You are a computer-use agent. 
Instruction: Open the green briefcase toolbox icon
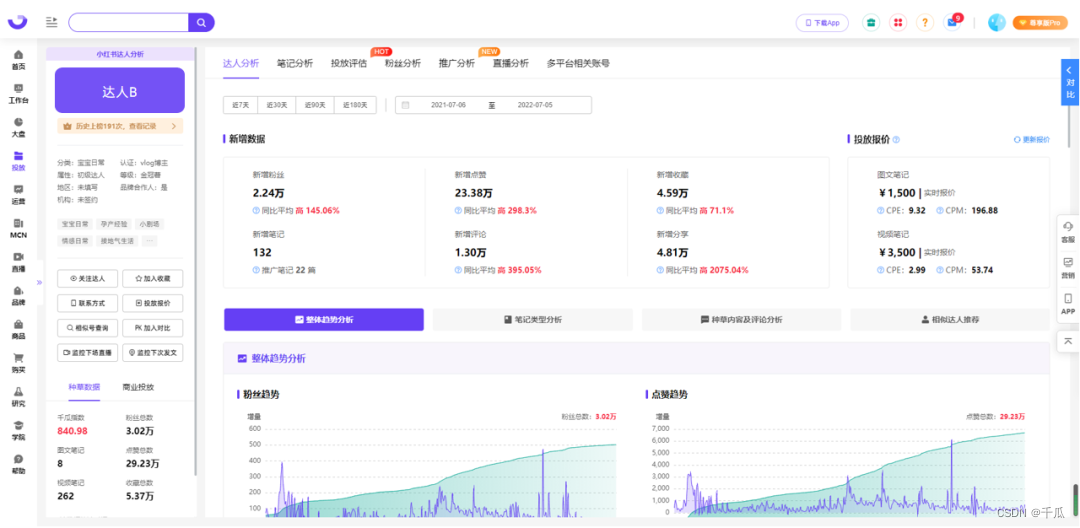click(871, 23)
